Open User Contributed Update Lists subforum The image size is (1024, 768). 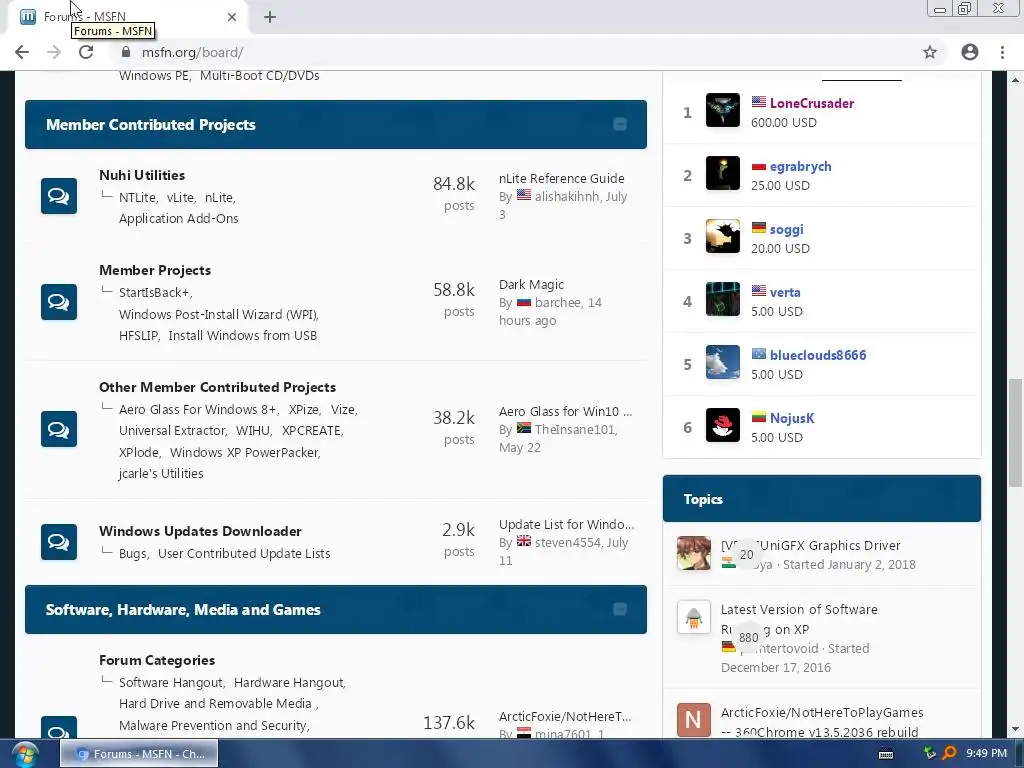(244, 553)
